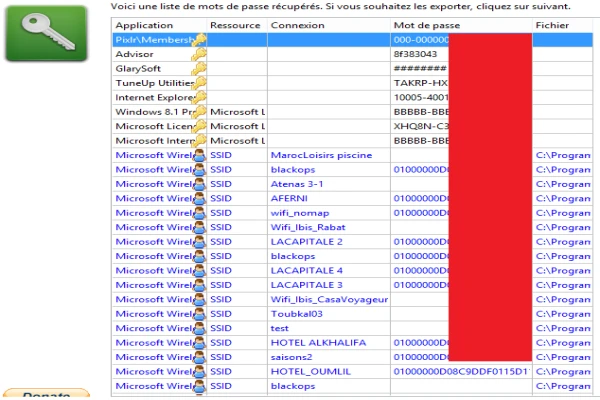This screenshot has width=600, height=400.
Task: Click the user icon in the AFERNI row
Action: pyautogui.click(x=199, y=199)
